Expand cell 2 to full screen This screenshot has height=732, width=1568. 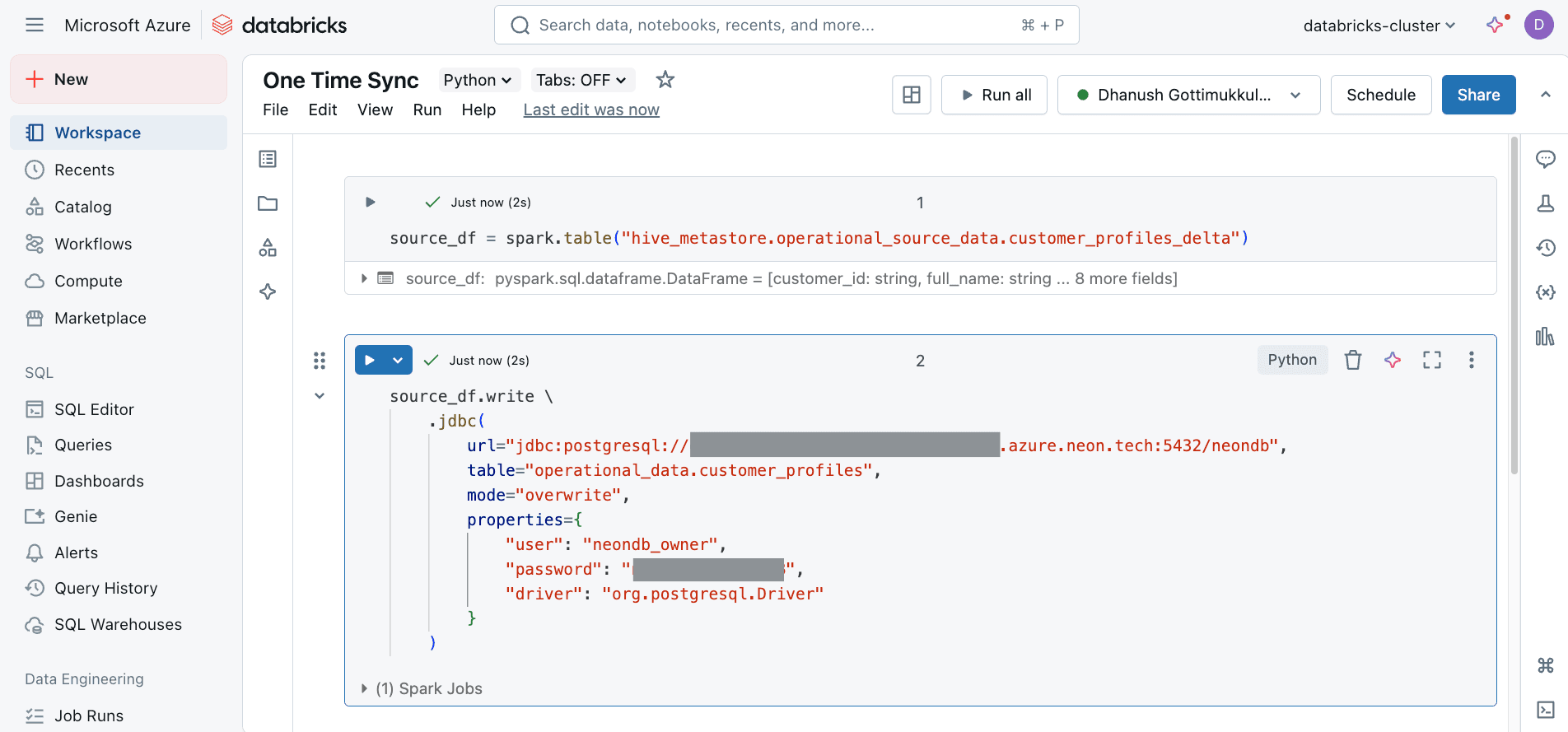(x=1432, y=360)
